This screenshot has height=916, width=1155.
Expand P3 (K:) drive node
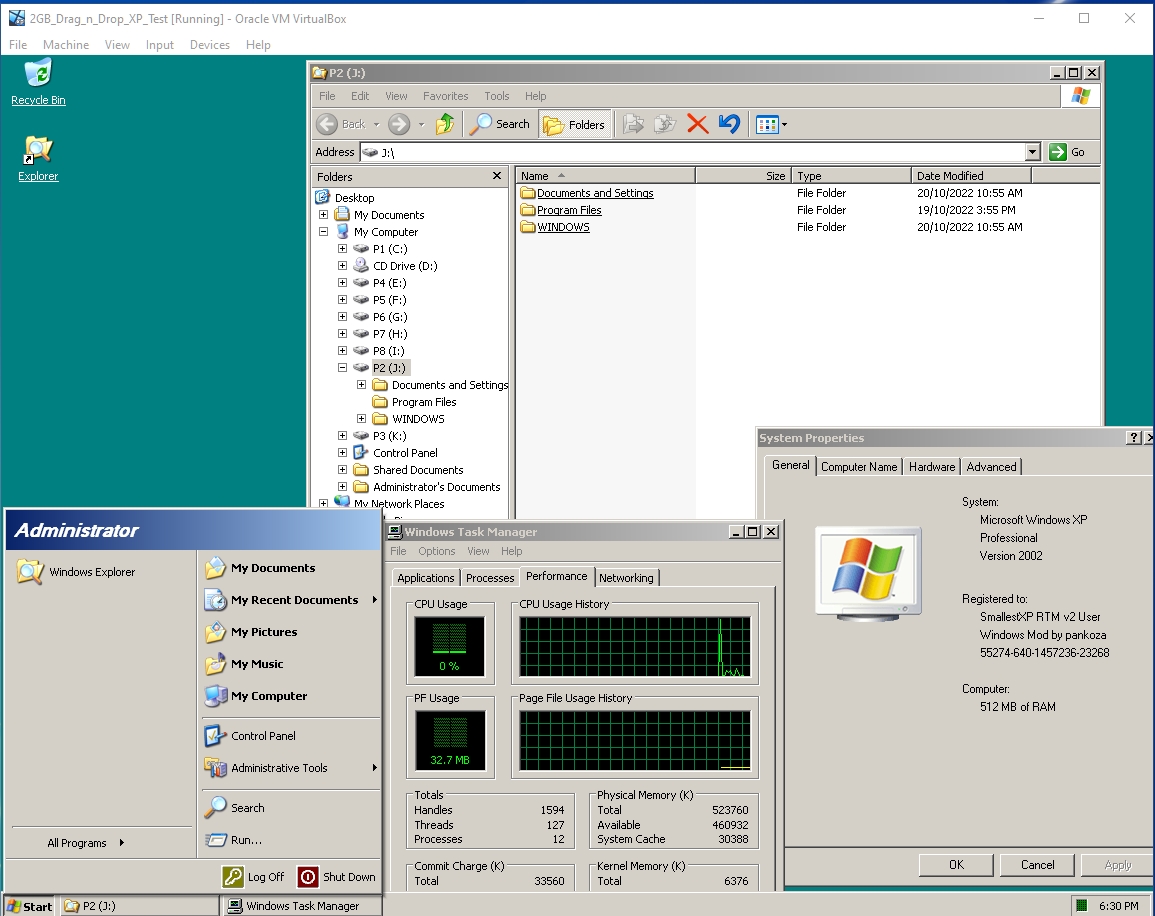click(343, 435)
